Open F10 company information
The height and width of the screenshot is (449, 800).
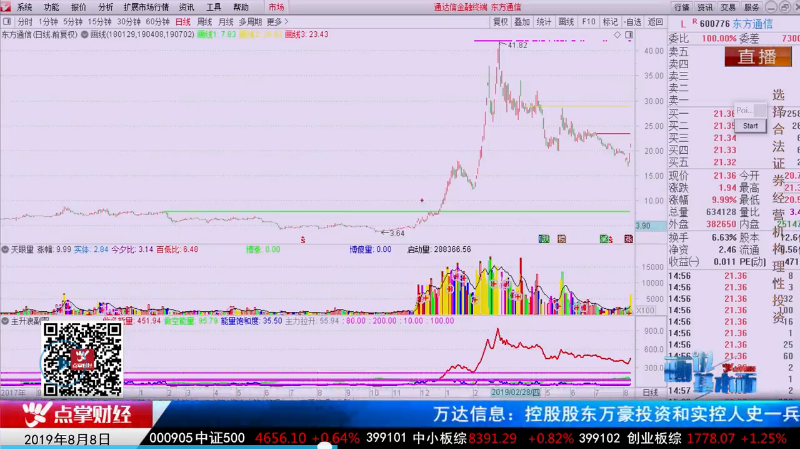click(x=588, y=22)
